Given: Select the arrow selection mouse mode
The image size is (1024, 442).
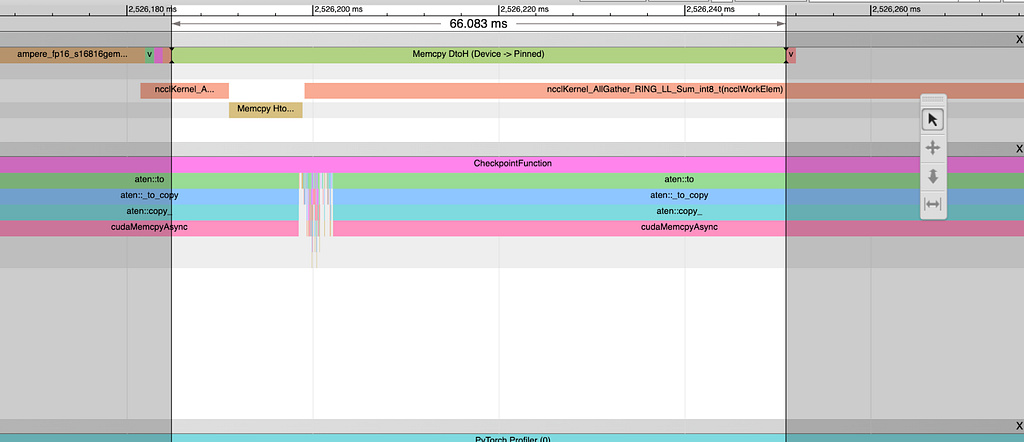Looking at the screenshot, I should tap(933, 119).
